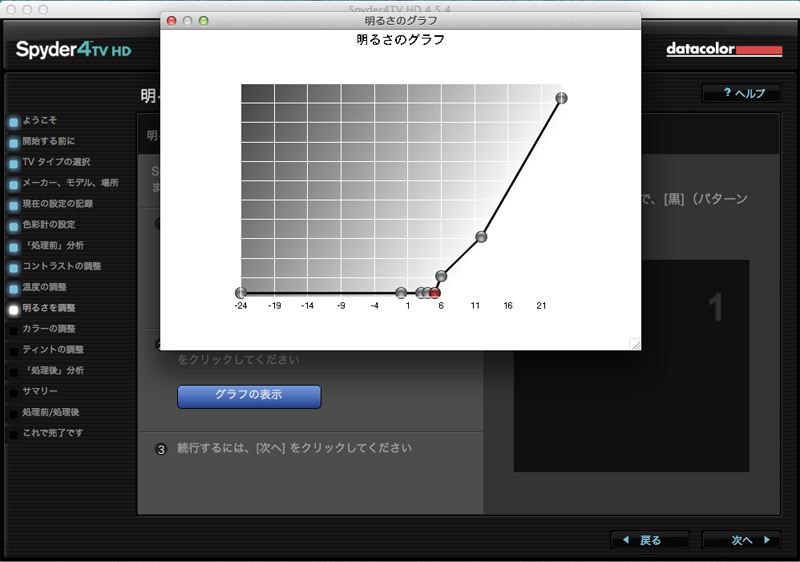Viewport: 800px width, 562px height.
Task: Click the 次へ next button
Action: tap(741, 540)
